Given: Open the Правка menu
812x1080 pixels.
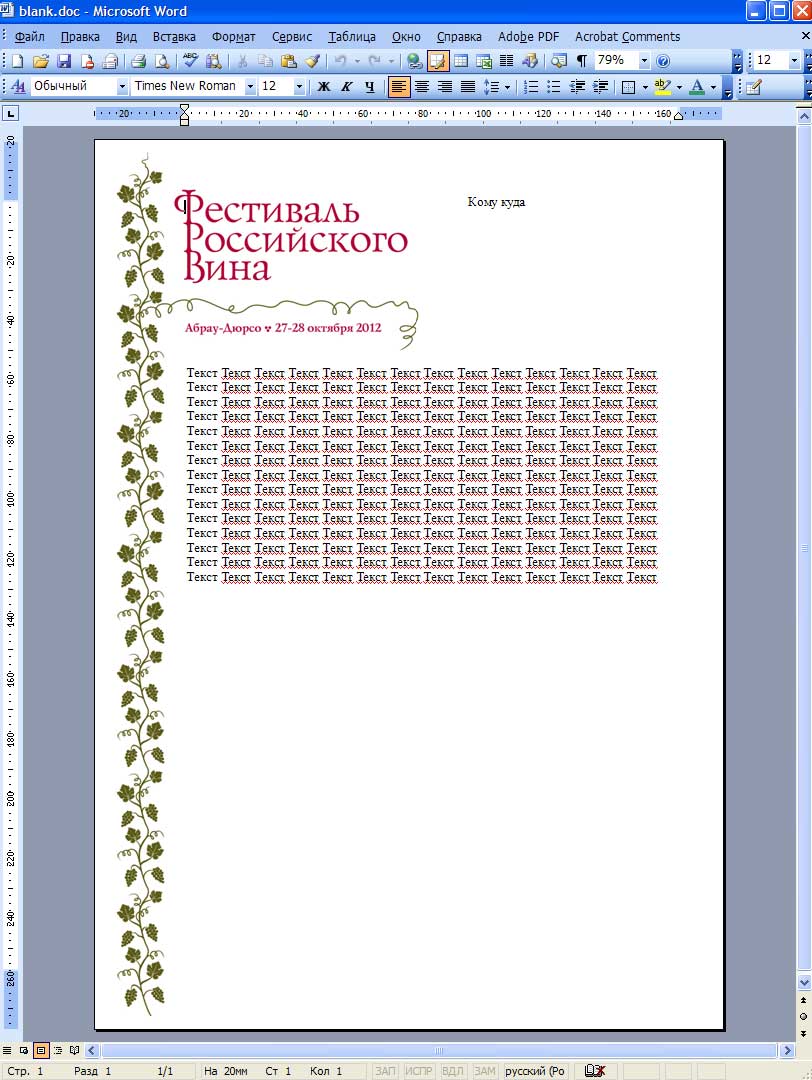Looking at the screenshot, I should [x=80, y=37].
